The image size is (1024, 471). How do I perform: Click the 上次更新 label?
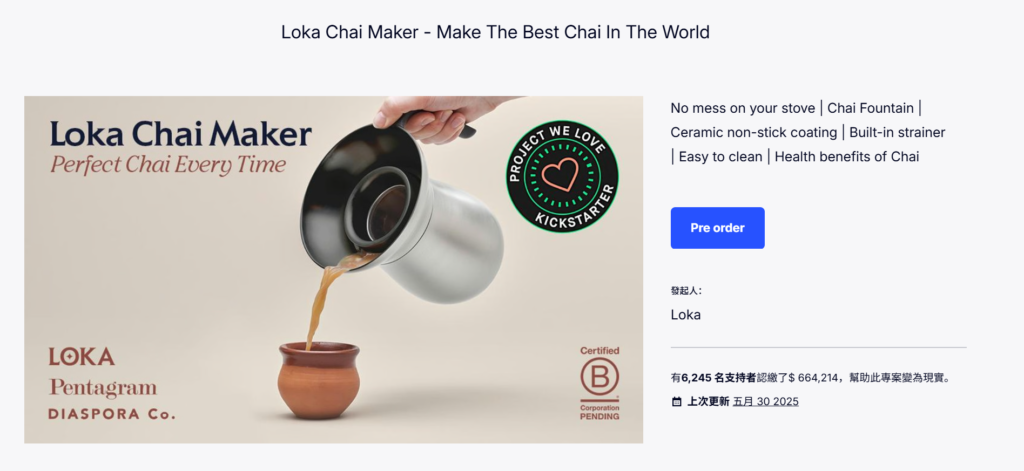(x=708, y=401)
